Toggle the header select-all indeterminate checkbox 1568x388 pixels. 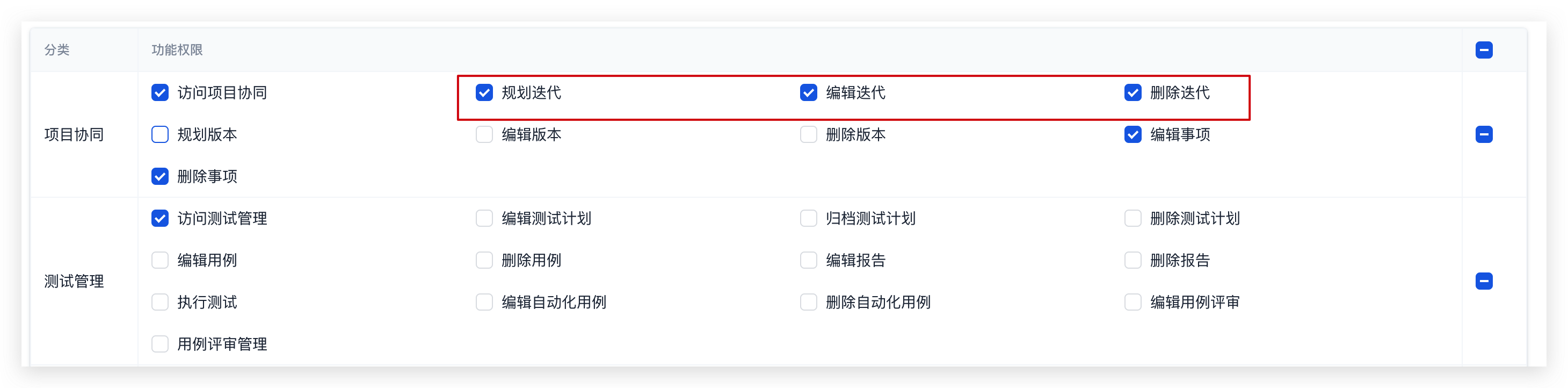1483,50
